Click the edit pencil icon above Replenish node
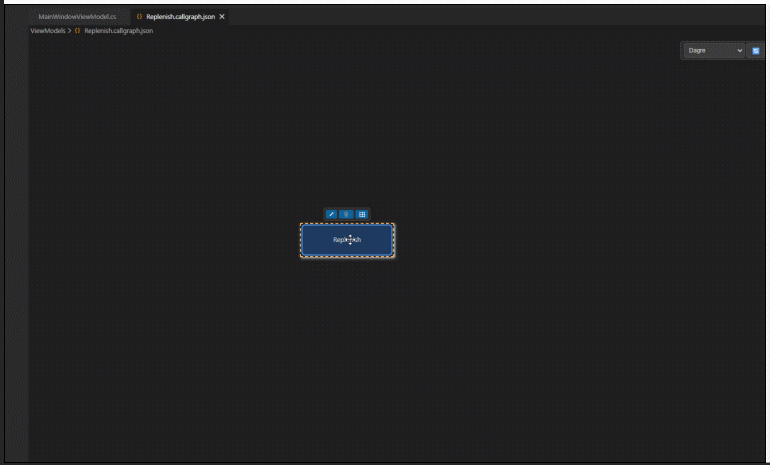 331,214
